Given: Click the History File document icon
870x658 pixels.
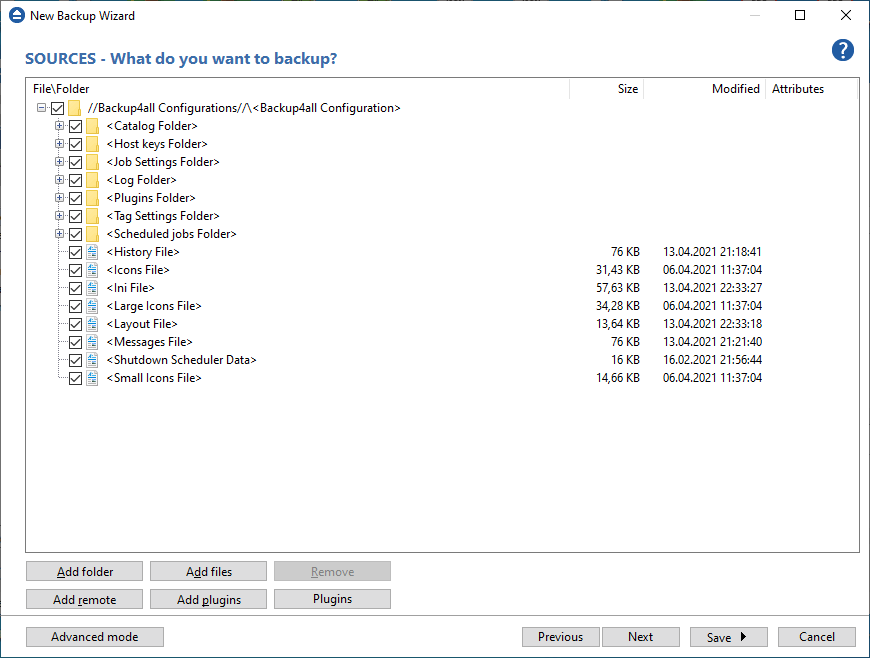Looking at the screenshot, I should click(x=93, y=252).
